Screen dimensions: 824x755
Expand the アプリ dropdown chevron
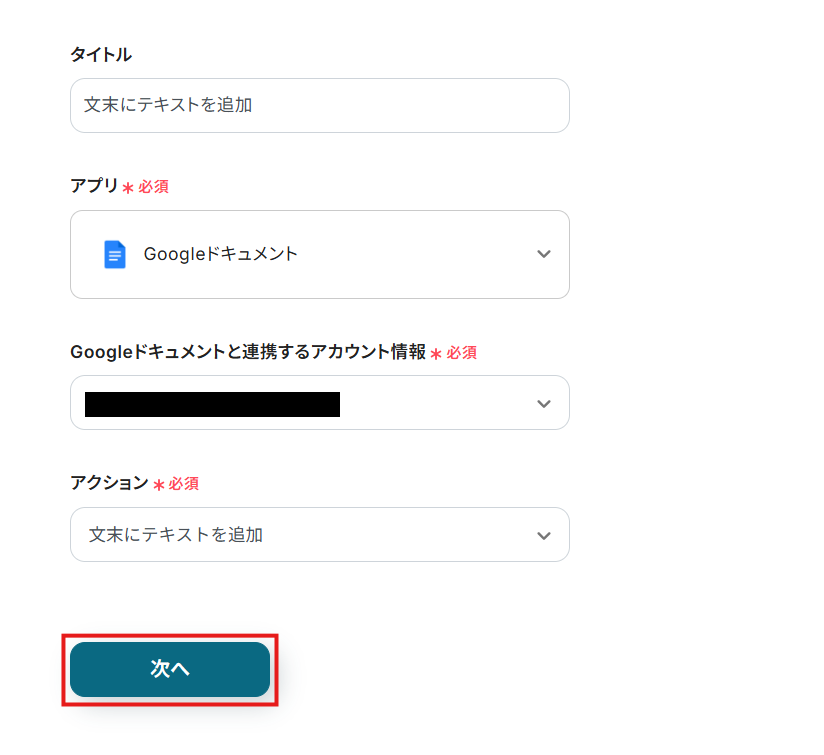click(543, 254)
